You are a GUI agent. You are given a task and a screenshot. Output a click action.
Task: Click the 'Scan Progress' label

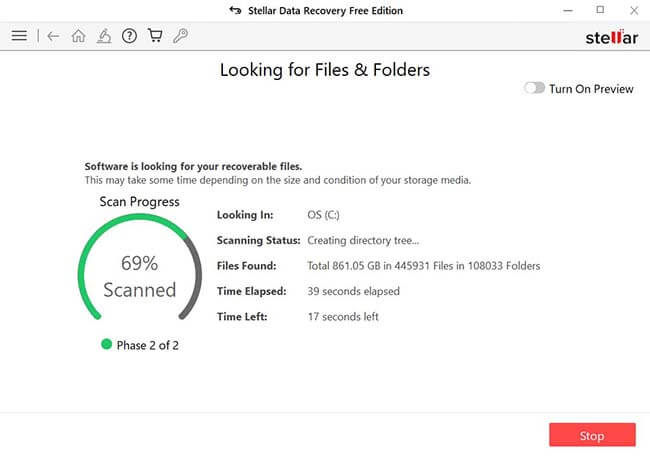click(x=139, y=202)
